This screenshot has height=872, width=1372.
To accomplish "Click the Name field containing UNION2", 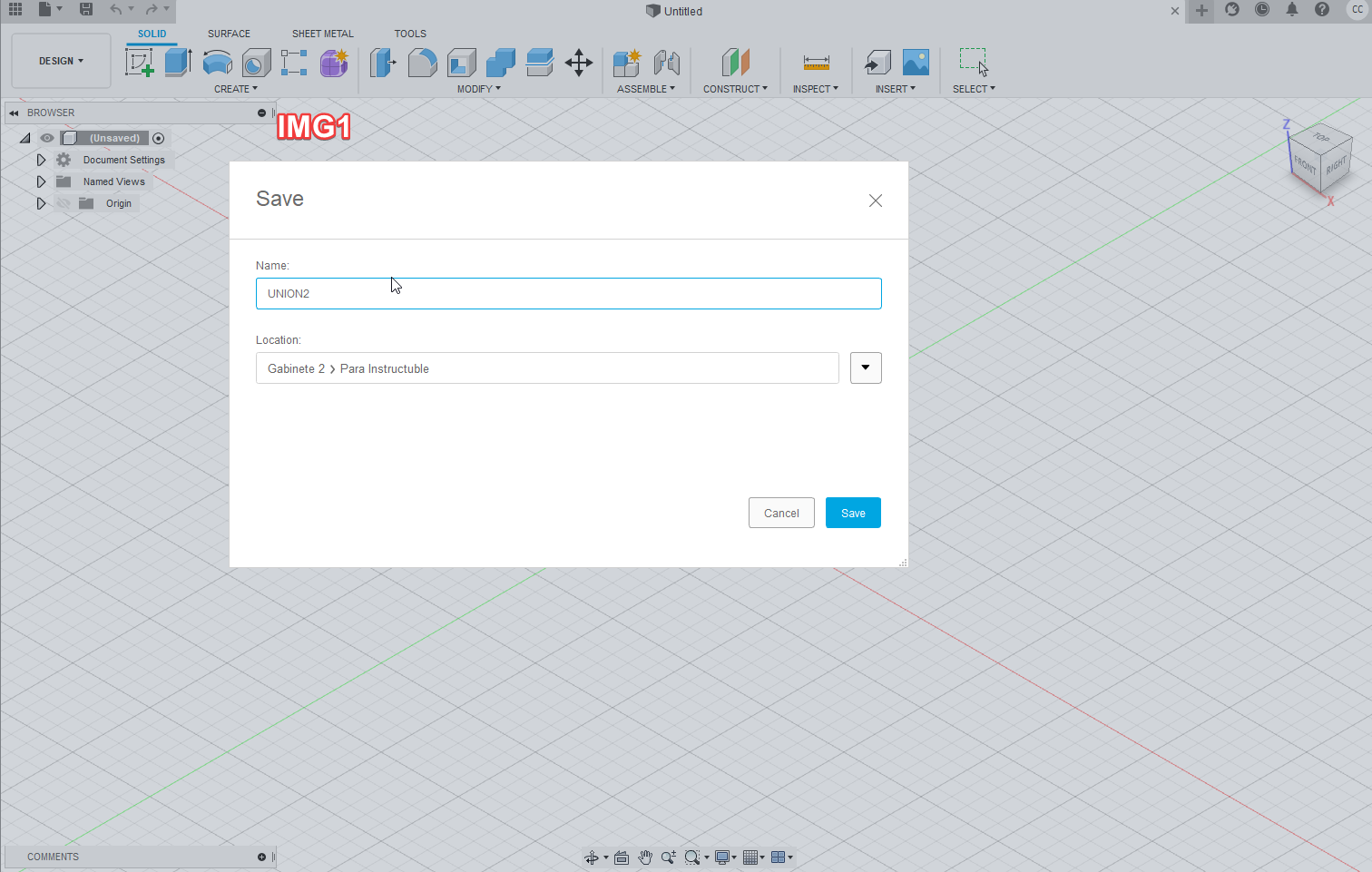I will tap(569, 293).
